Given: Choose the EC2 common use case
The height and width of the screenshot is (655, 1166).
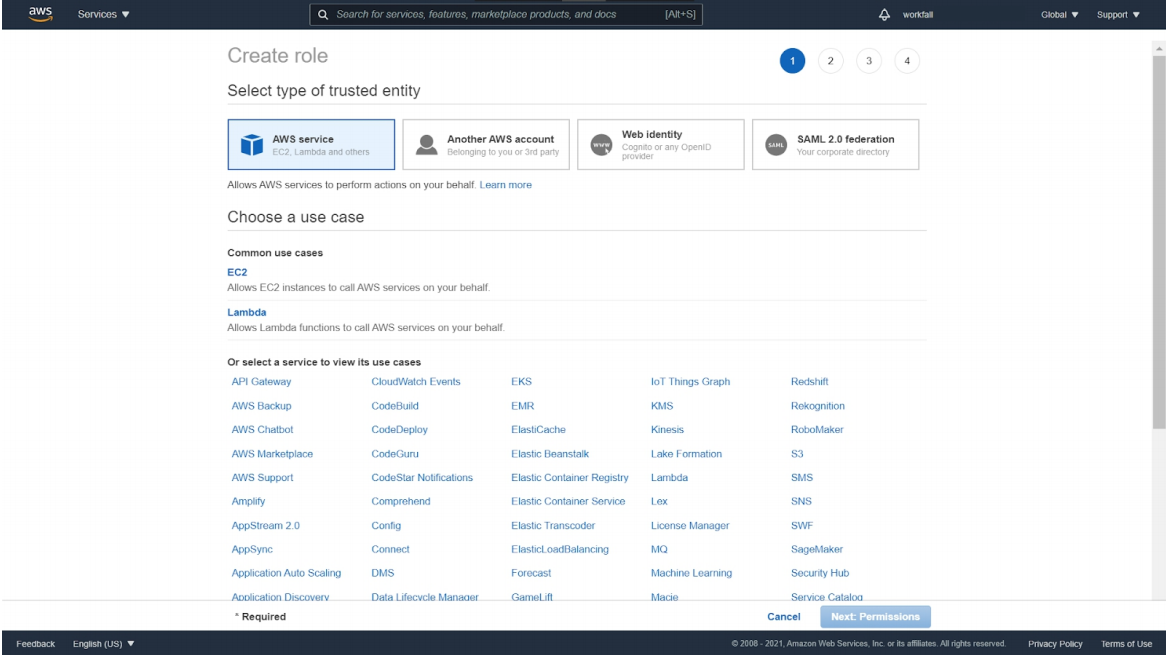Looking at the screenshot, I should click(x=237, y=272).
